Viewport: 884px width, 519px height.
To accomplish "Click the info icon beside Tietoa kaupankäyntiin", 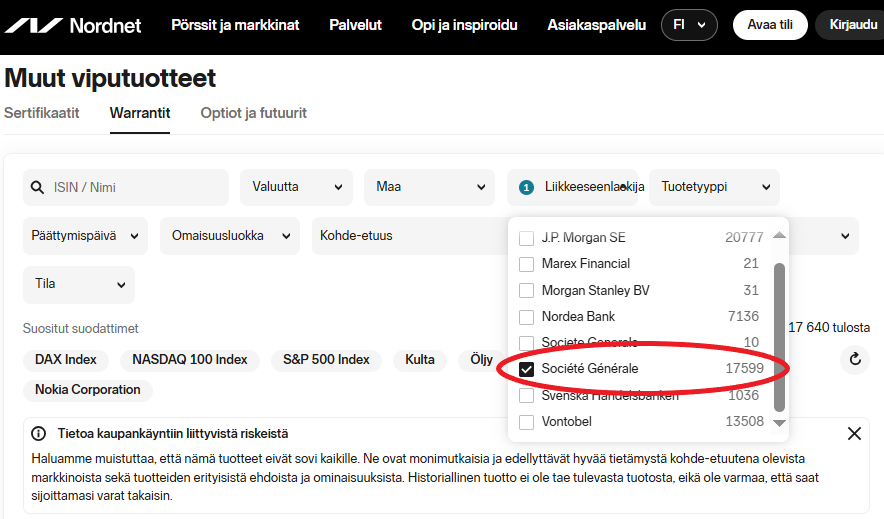I will coord(38,433).
